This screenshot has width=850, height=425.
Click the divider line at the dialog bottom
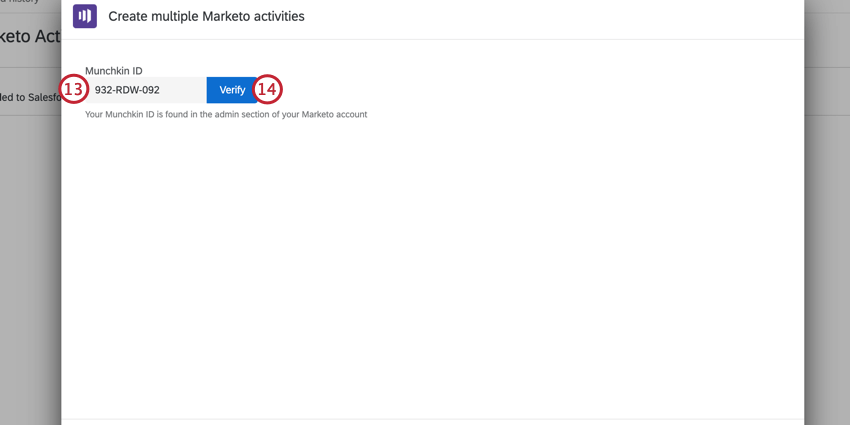[x=430, y=419]
